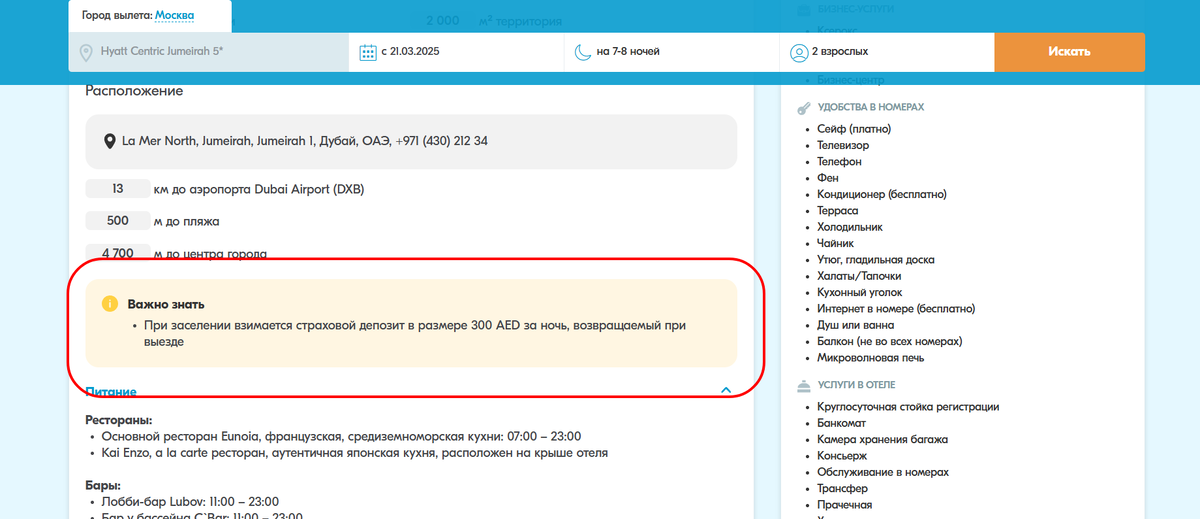
Task: Click Круглосуточная стойка регистрации item
Action: click(x=908, y=407)
